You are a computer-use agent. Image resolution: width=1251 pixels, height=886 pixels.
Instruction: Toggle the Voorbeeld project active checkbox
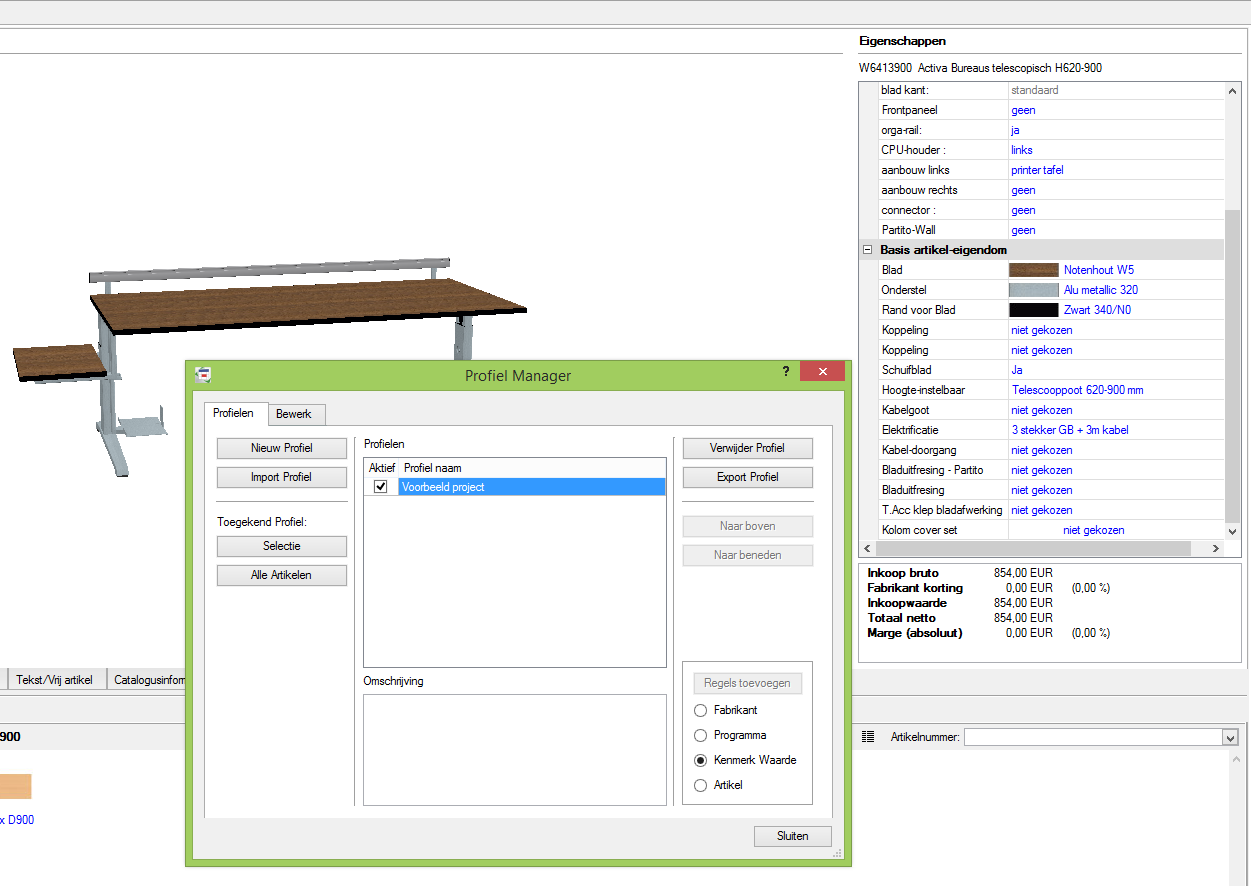point(380,487)
